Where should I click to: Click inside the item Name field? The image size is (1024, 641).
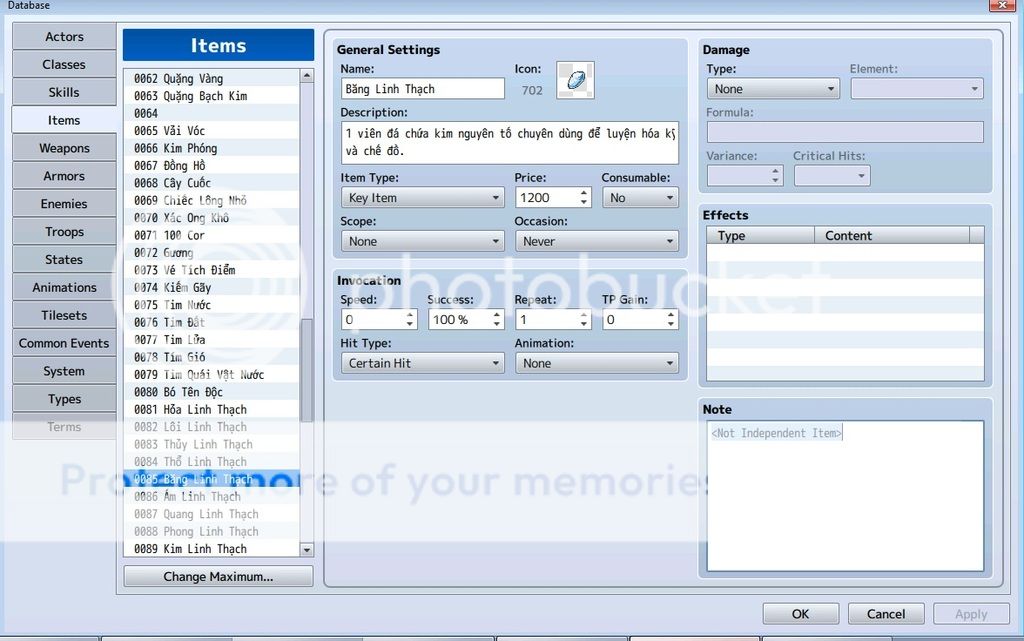pos(420,88)
